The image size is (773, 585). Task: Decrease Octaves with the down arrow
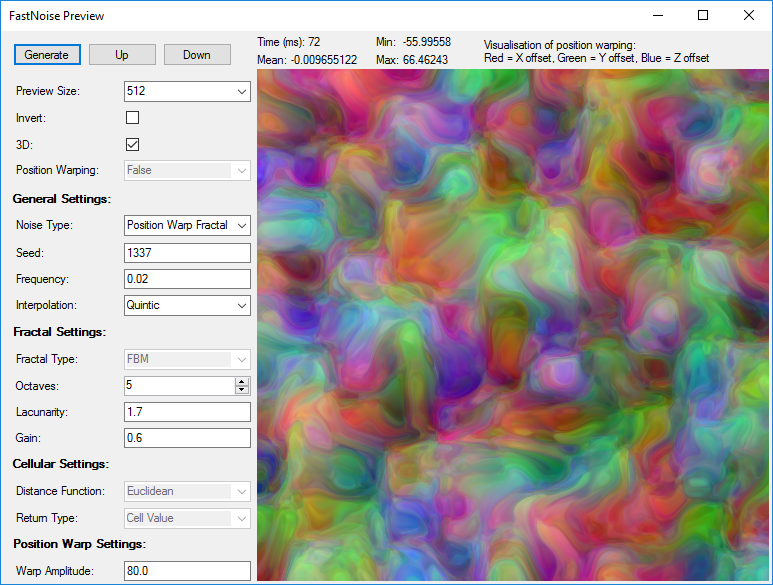pyautogui.click(x=241, y=390)
